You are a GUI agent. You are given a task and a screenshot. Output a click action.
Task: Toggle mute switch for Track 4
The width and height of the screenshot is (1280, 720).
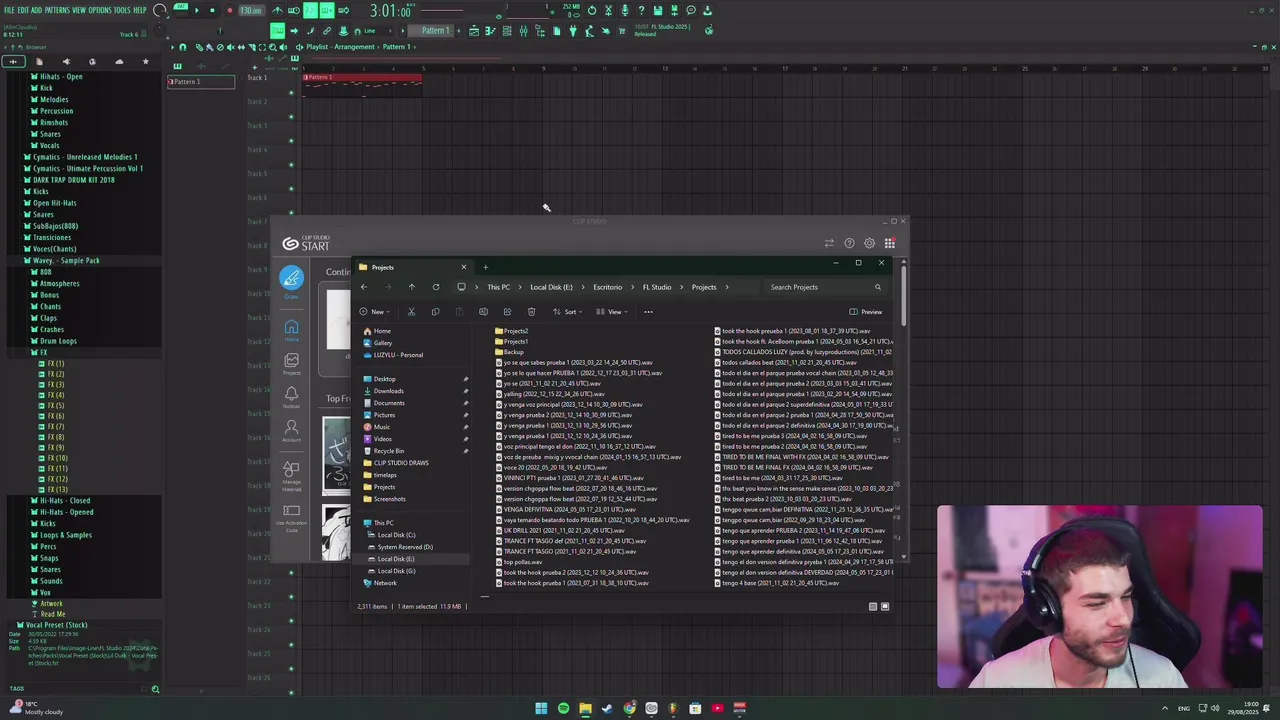click(291, 165)
